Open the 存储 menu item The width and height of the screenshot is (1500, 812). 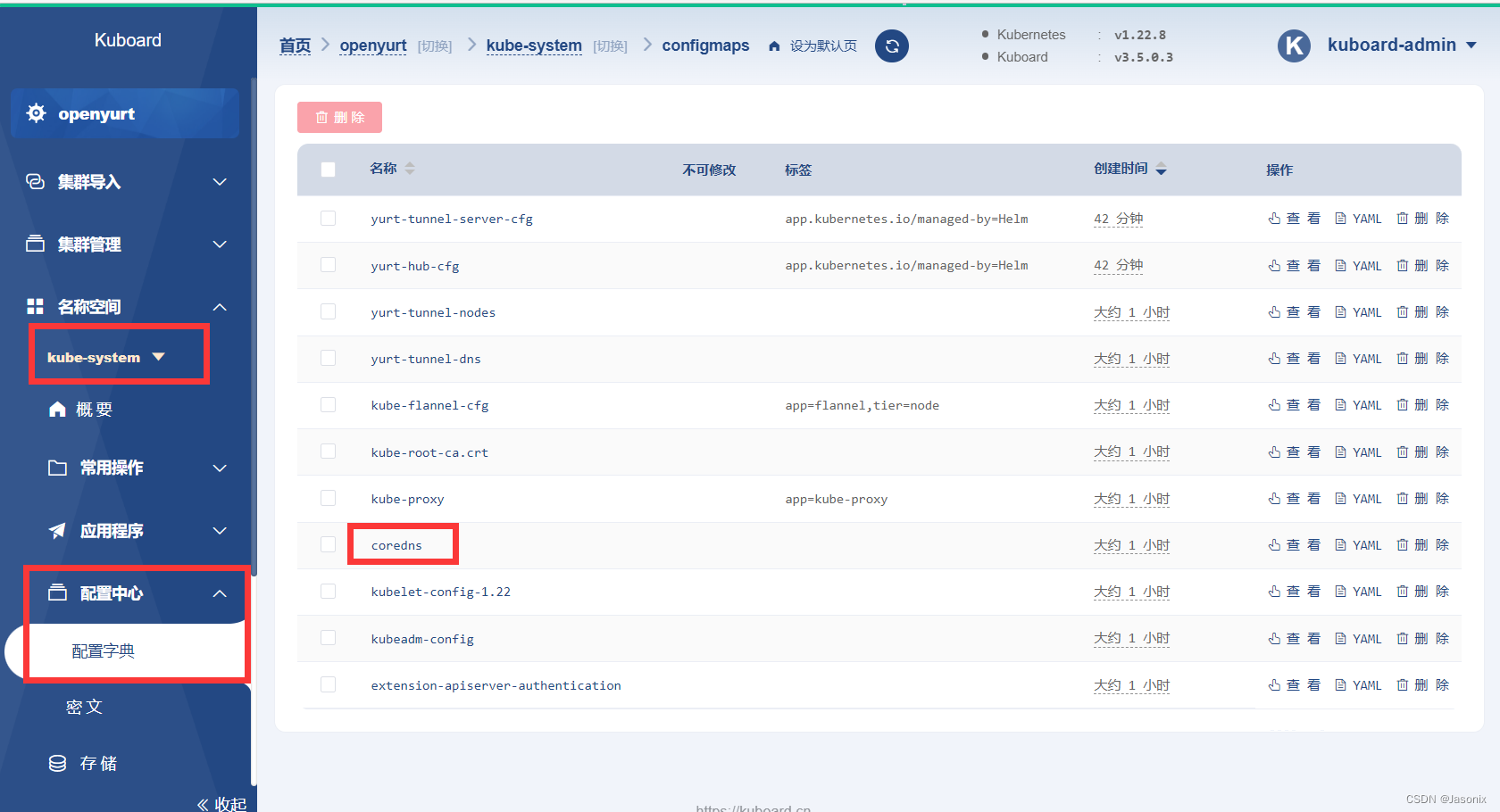coord(98,763)
